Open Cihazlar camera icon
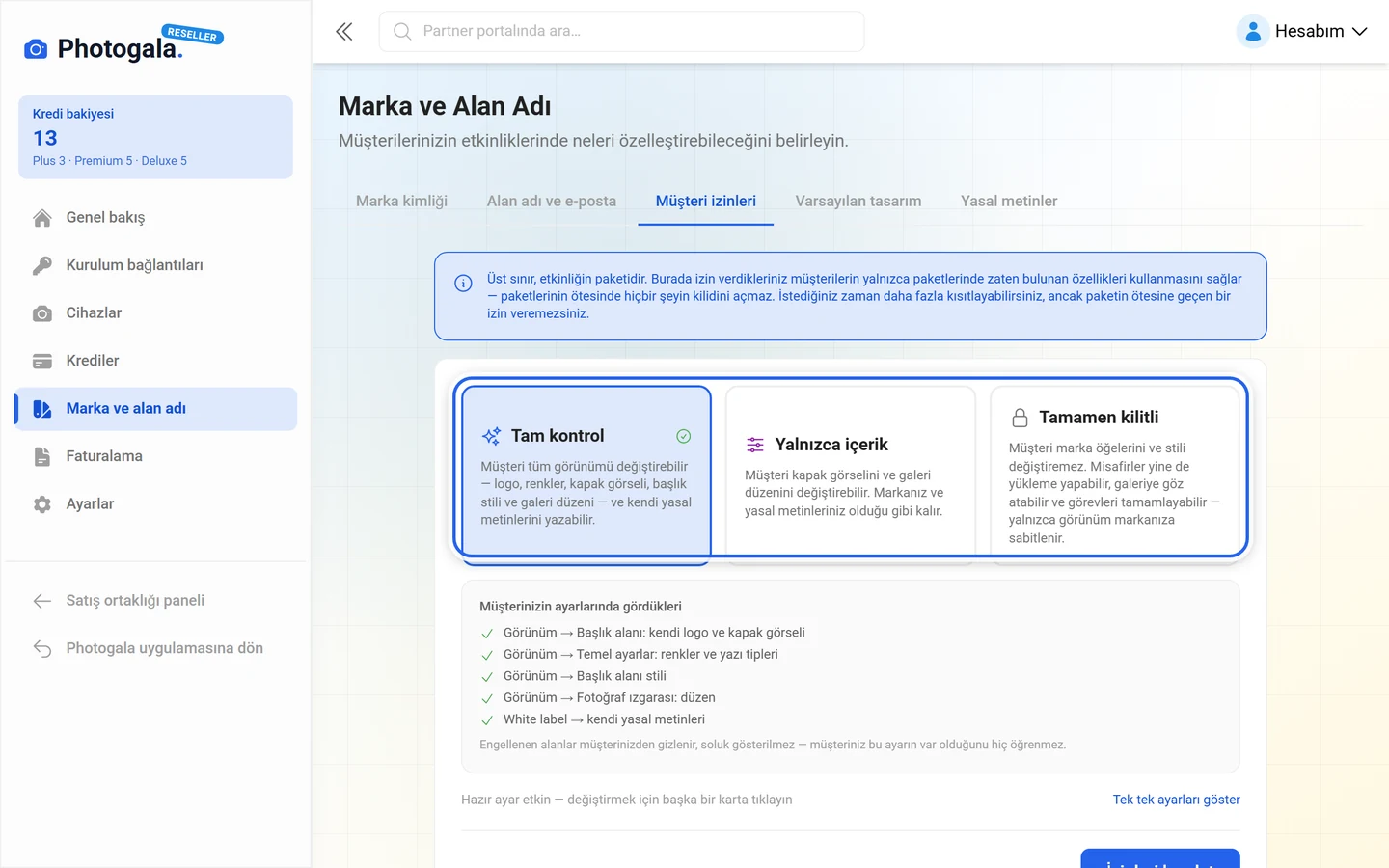The image size is (1389, 868). pyautogui.click(x=41, y=313)
